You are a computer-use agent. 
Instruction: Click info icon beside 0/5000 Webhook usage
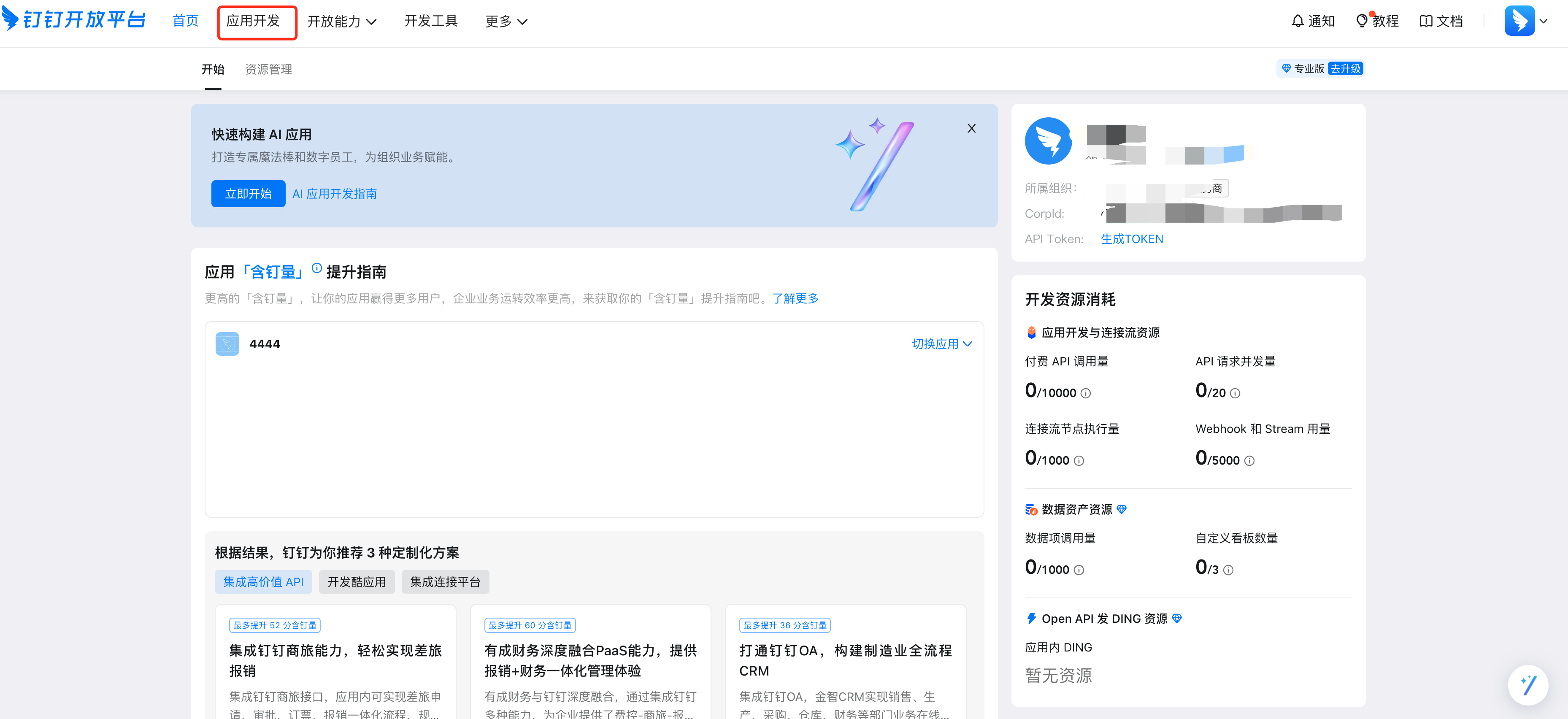[1249, 462]
